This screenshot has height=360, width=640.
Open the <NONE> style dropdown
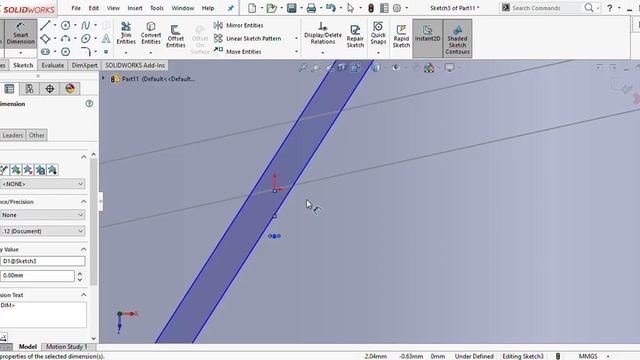(x=42, y=184)
